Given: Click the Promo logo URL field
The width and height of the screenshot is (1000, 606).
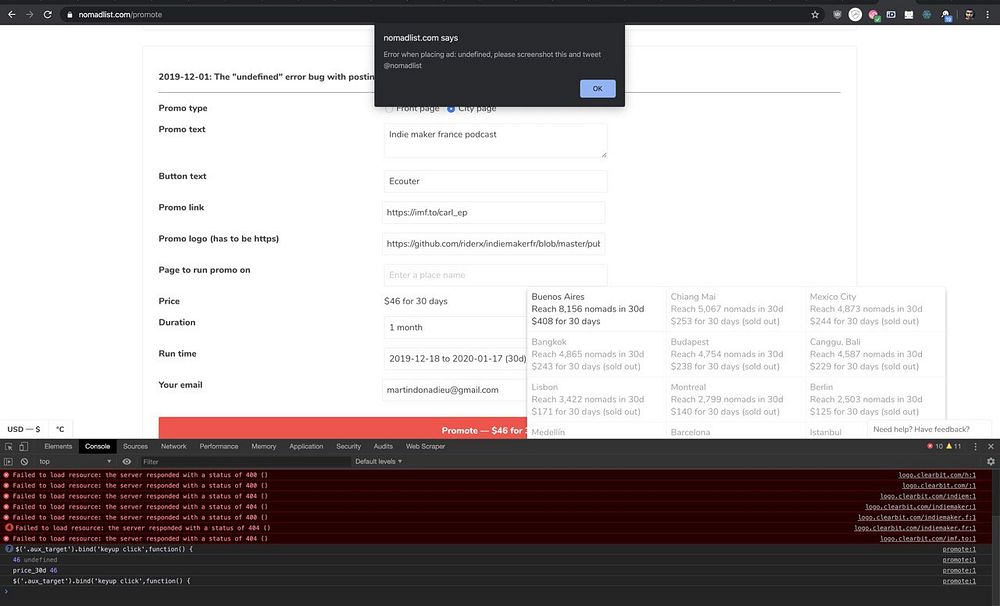Looking at the screenshot, I should 494,244.
